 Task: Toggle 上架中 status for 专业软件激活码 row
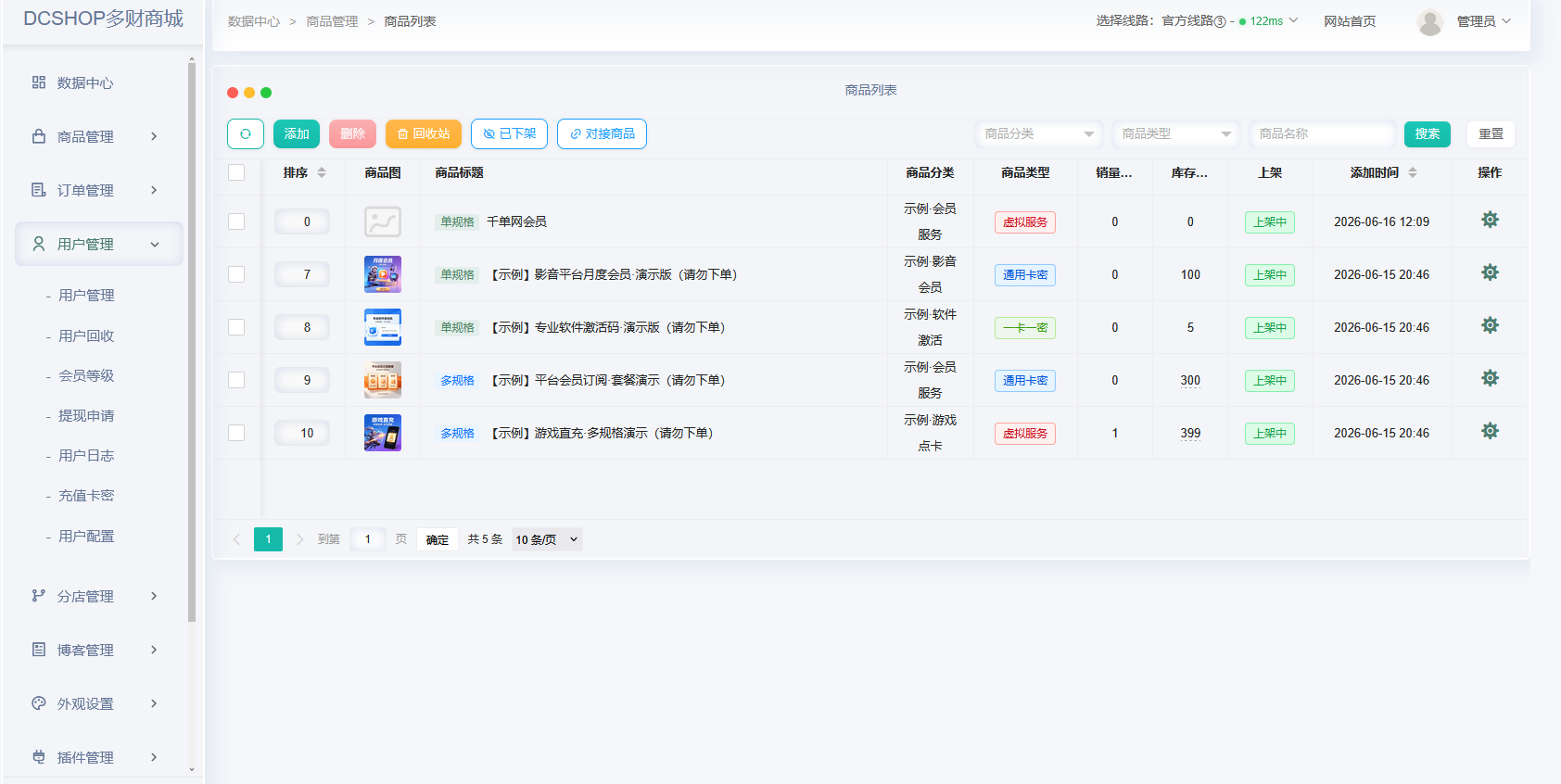(x=1270, y=328)
